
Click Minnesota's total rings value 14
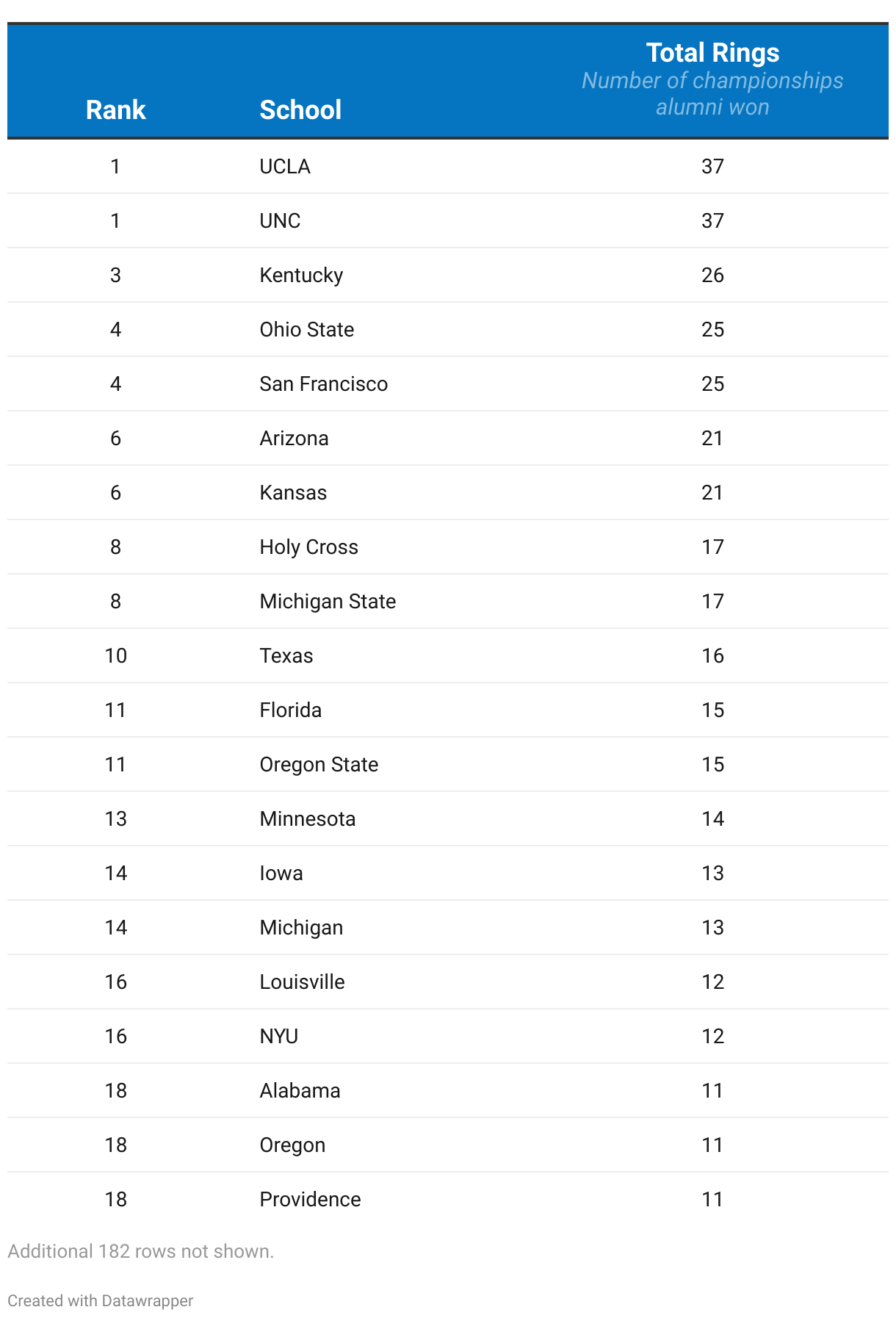(x=712, y=819)
